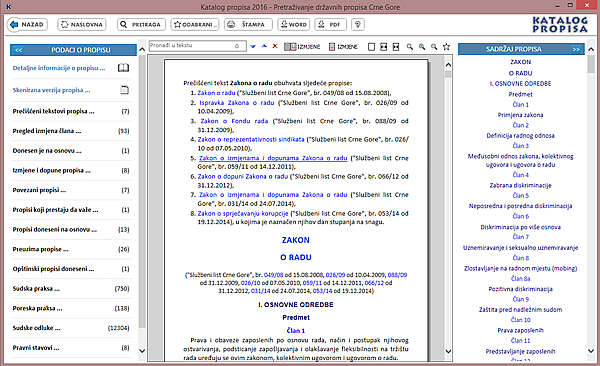Open 'Zakon o reprezentativnosti sindikata' link
This screenshot has height=366, width=600.
point(251,140)
